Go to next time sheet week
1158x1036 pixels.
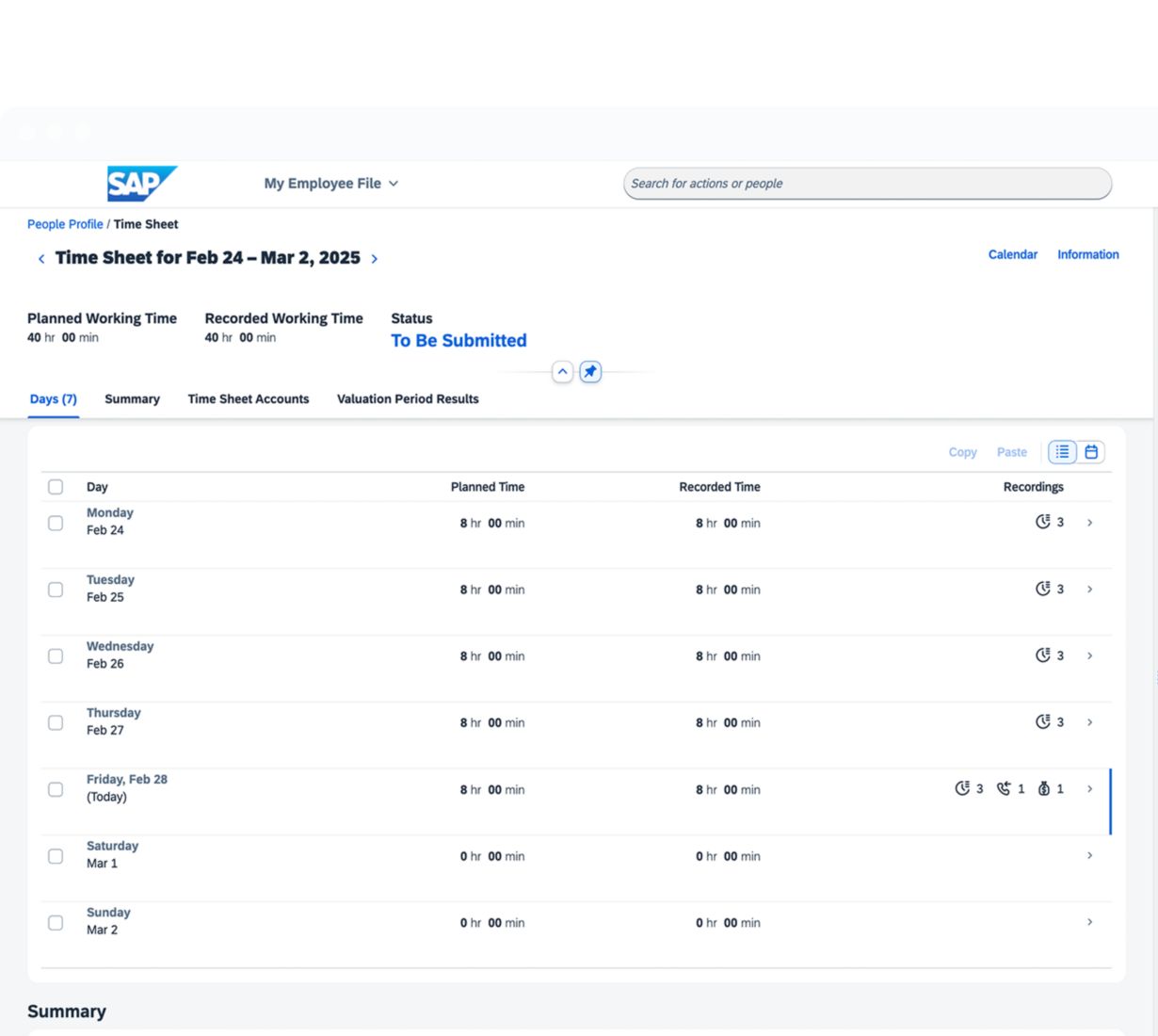pos(375,259)
